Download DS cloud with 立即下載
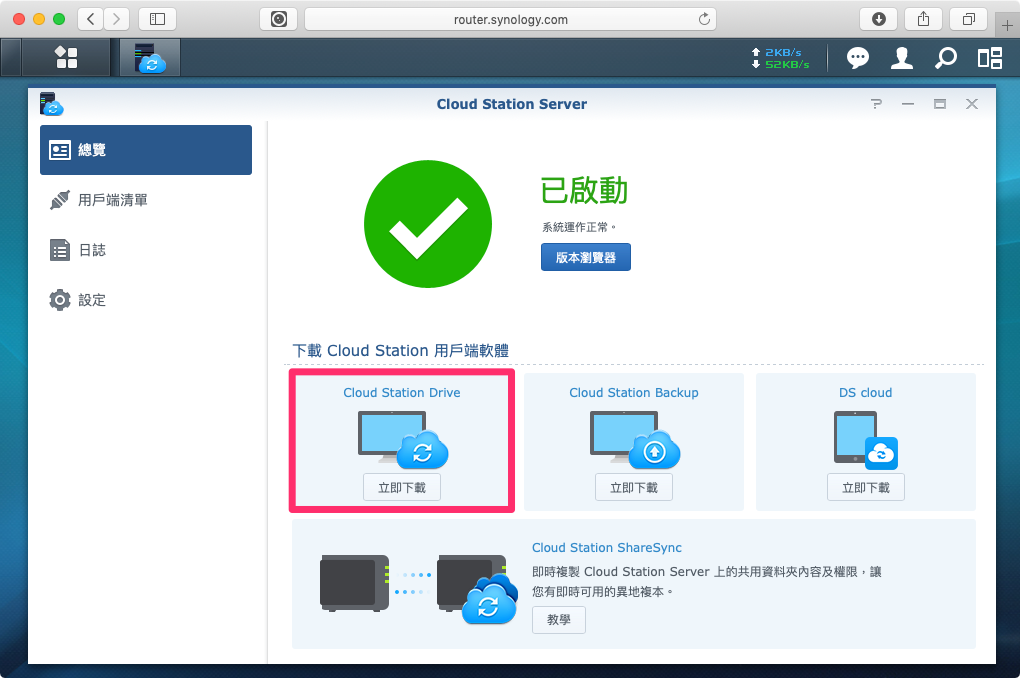 click(x=866, y=487)
